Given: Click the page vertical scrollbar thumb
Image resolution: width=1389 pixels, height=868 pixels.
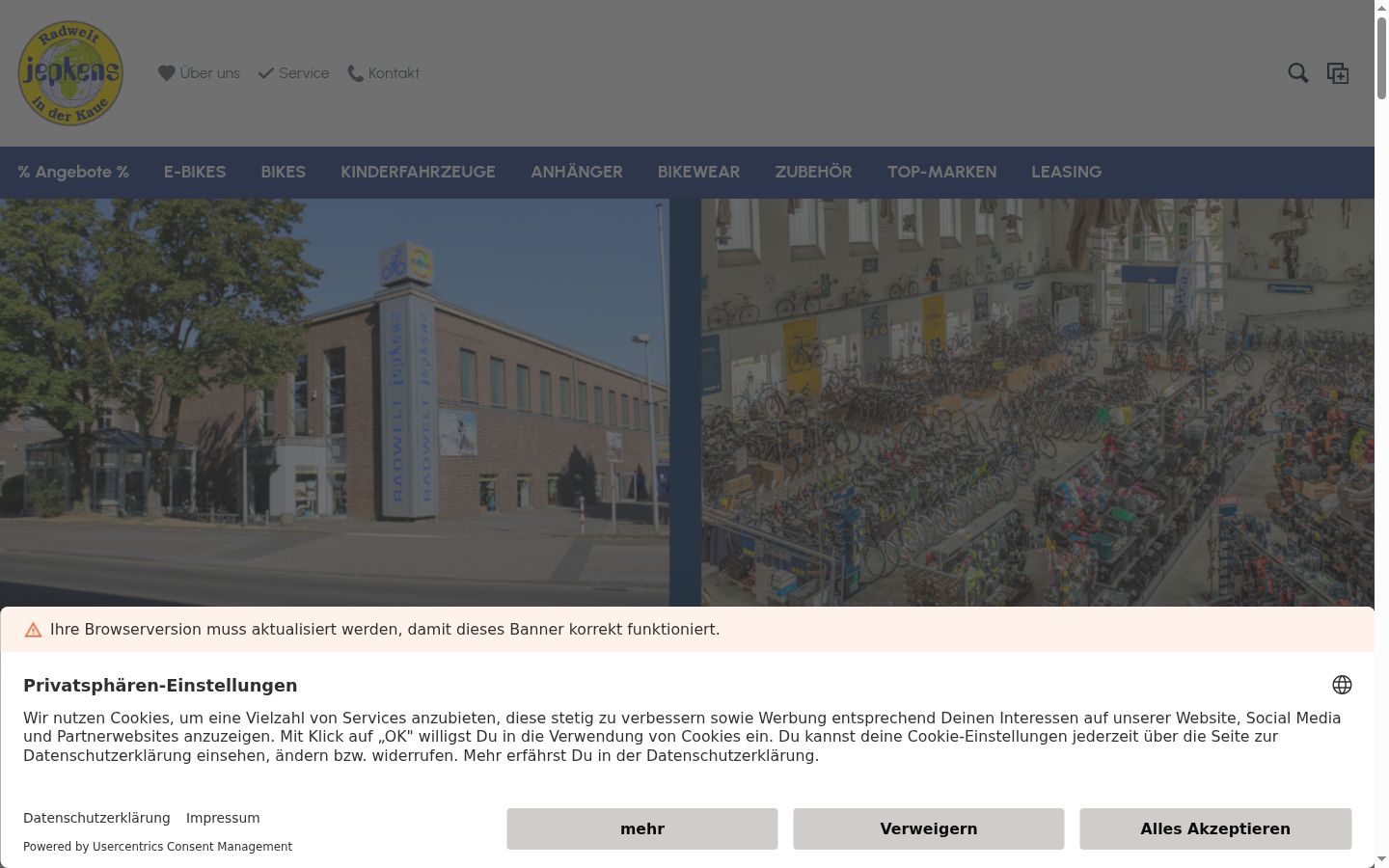Looking at the screenshot, I should (x=1381, y=58).
